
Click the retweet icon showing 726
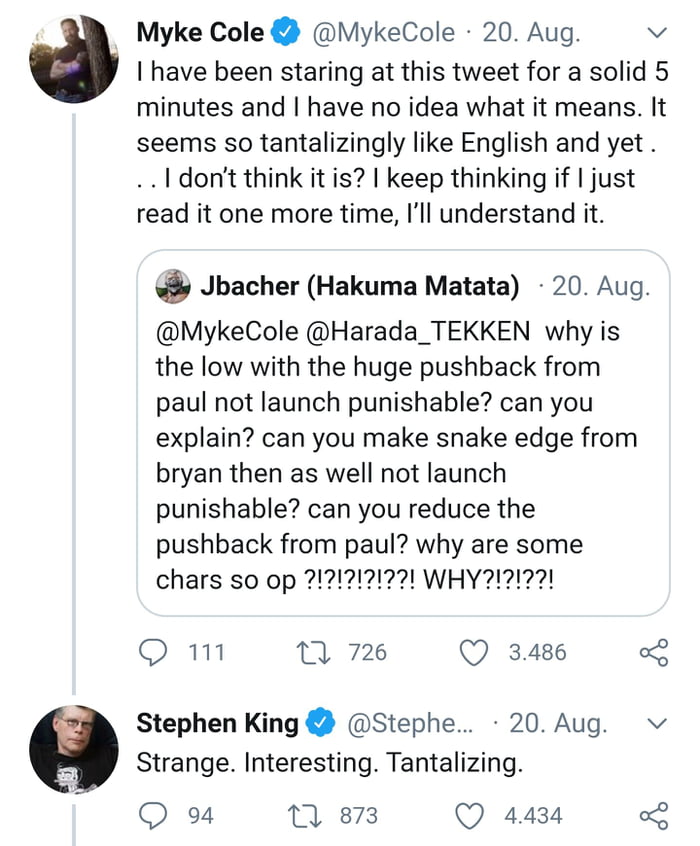pos(312,652)
